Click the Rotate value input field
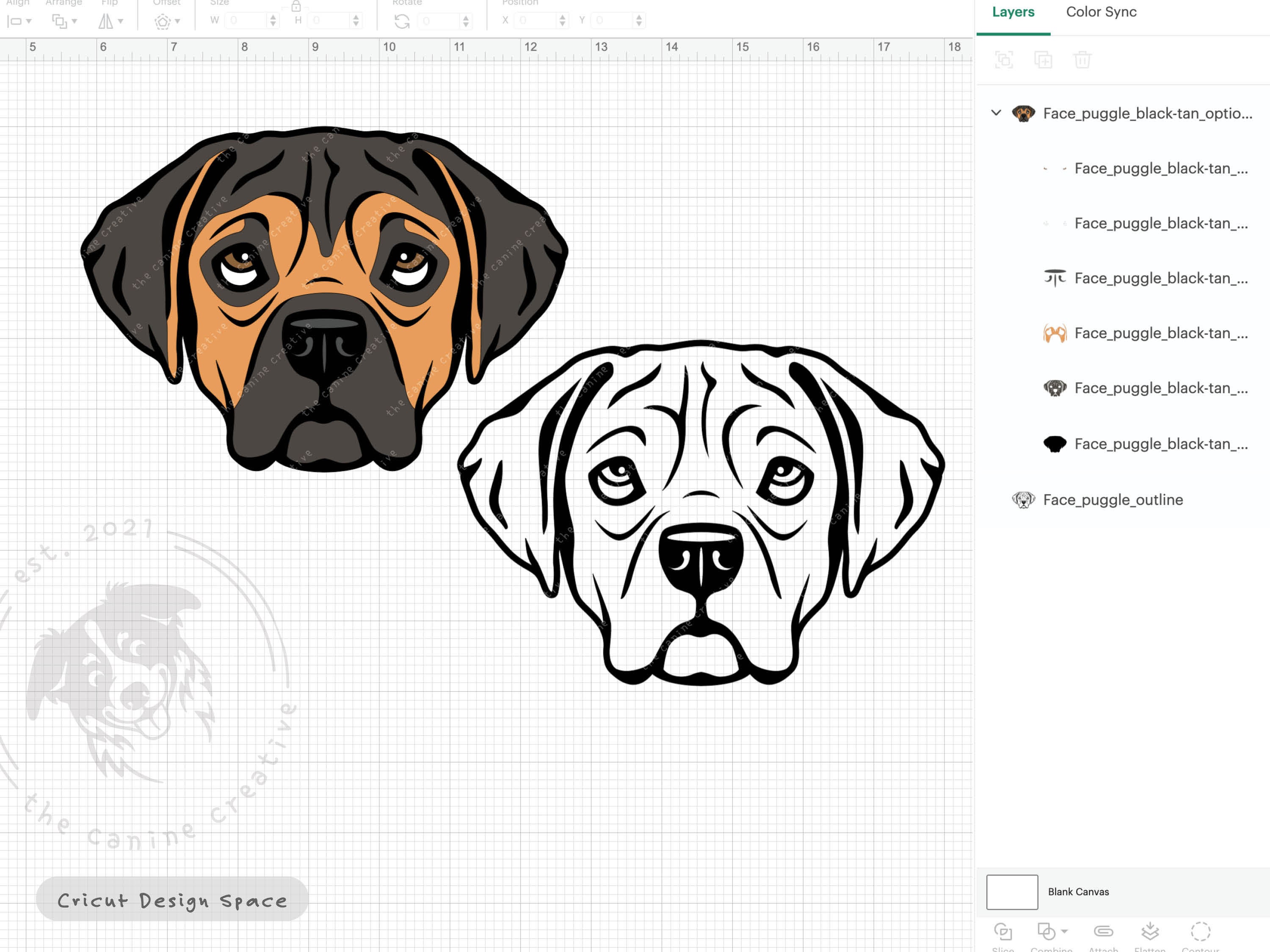 (439, 21)
